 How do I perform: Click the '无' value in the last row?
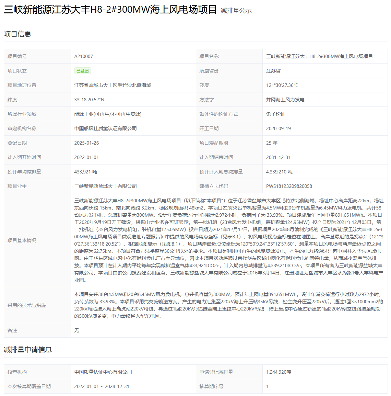point(77,330)
